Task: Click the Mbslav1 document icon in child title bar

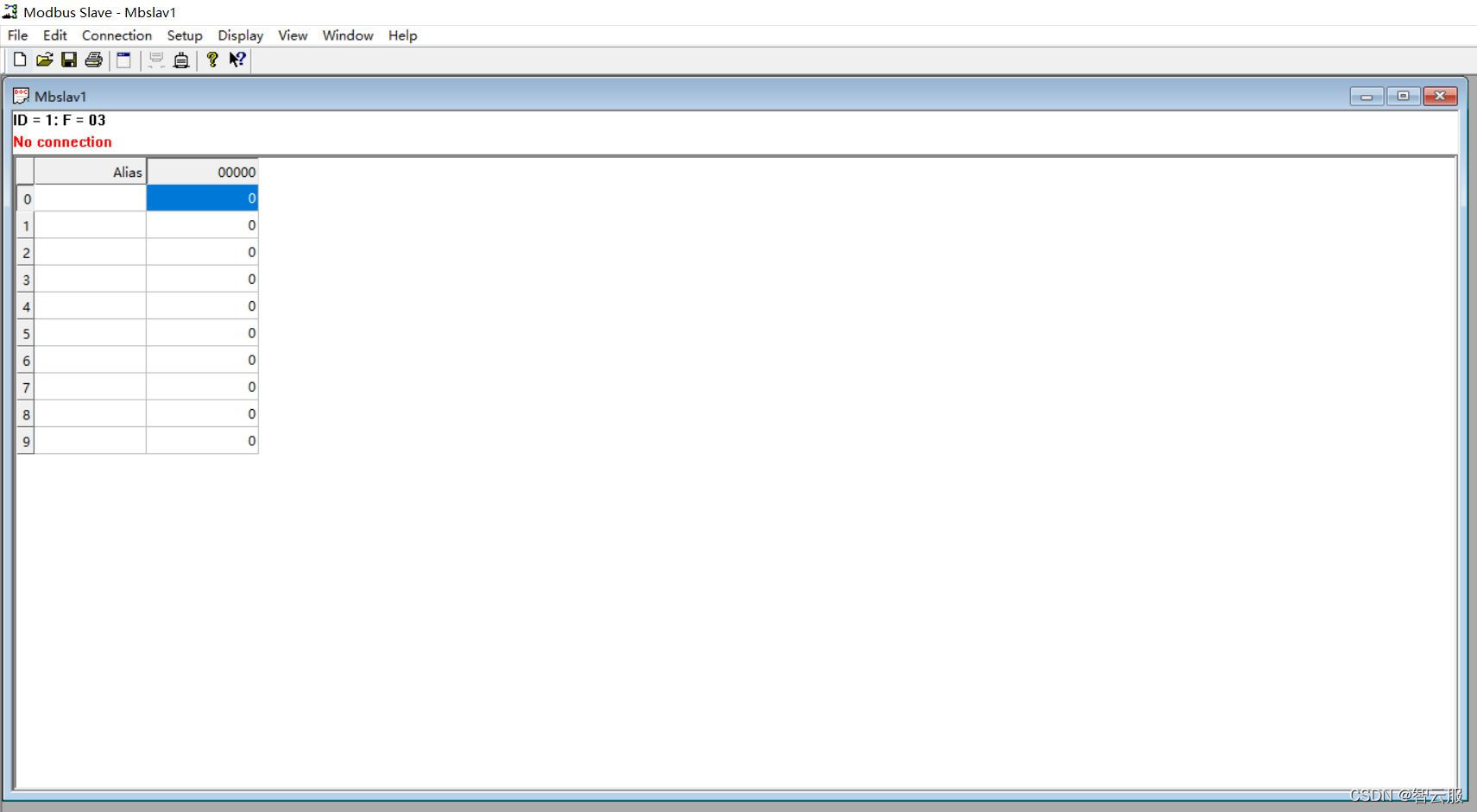Action: 21,96
